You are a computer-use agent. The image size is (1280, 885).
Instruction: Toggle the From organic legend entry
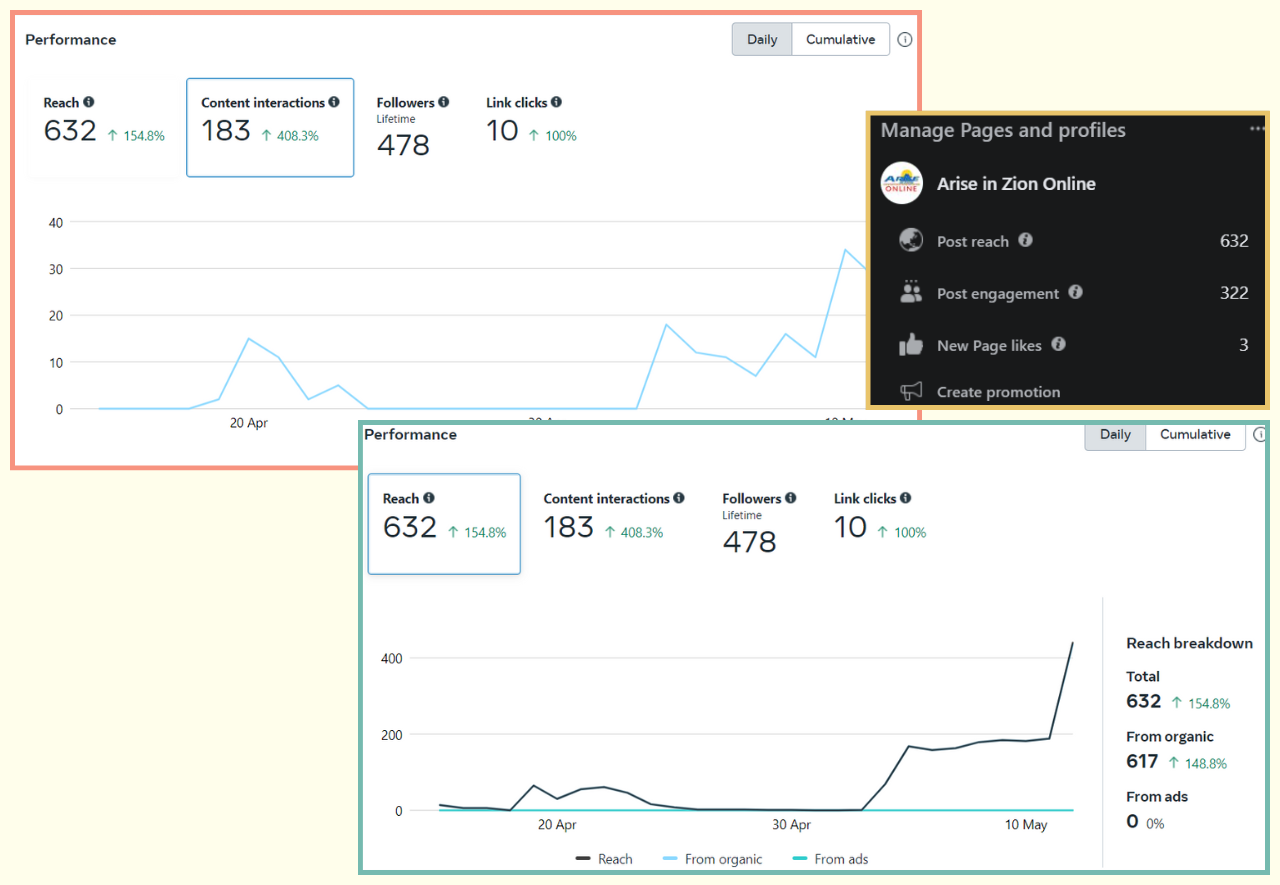(x=712, y=859)
